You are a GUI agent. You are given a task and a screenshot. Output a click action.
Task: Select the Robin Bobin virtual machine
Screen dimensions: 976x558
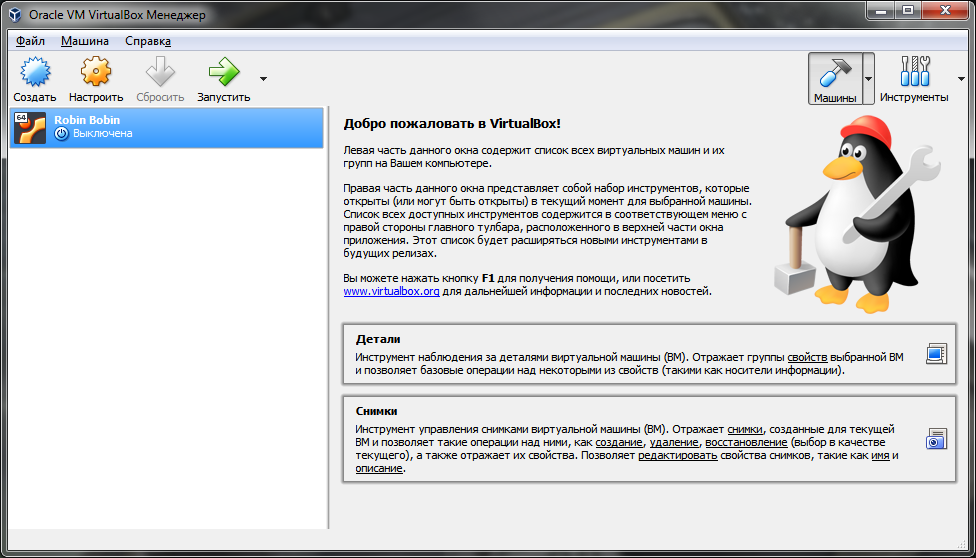pos(167,128)
